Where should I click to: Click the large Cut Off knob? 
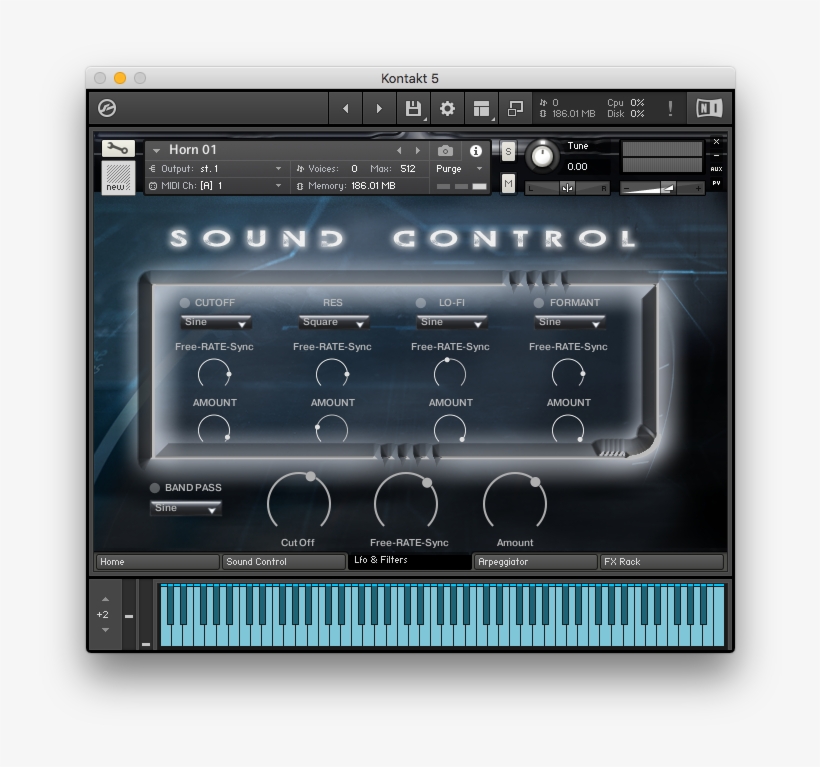coord(299,502)
